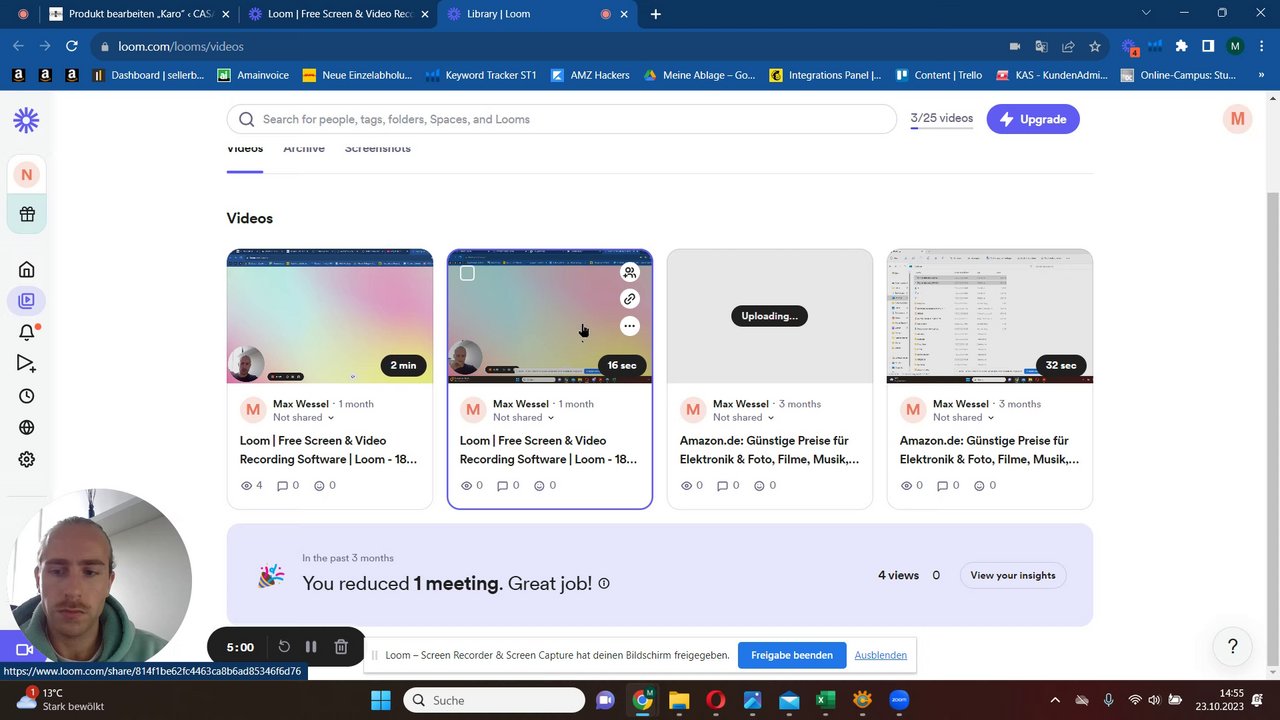Open a new browser tab
The height and width of the screenshot is (720, 1280).
click(656, 14)
